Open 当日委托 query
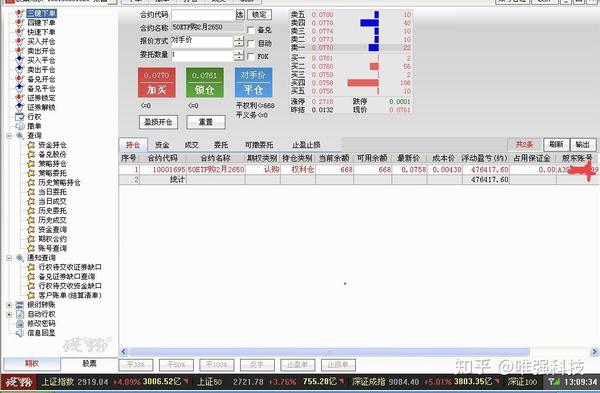The width and height of the screenshot is (600, 393). [x=52, y=192]
